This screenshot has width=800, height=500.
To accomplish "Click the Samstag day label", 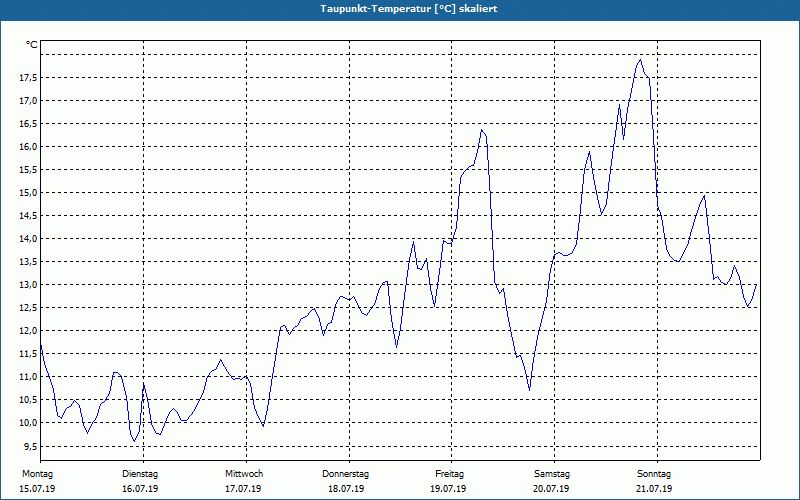I will [x=552, y=474].
